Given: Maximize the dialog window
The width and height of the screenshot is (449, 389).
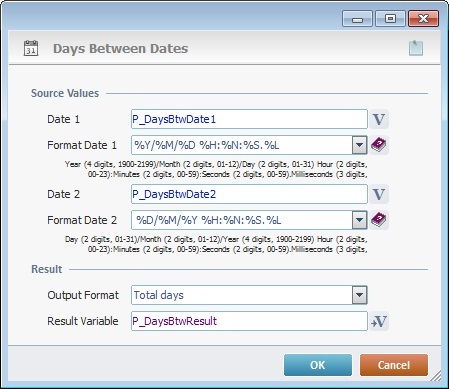Looking at the screenshot, I should 390,18.
